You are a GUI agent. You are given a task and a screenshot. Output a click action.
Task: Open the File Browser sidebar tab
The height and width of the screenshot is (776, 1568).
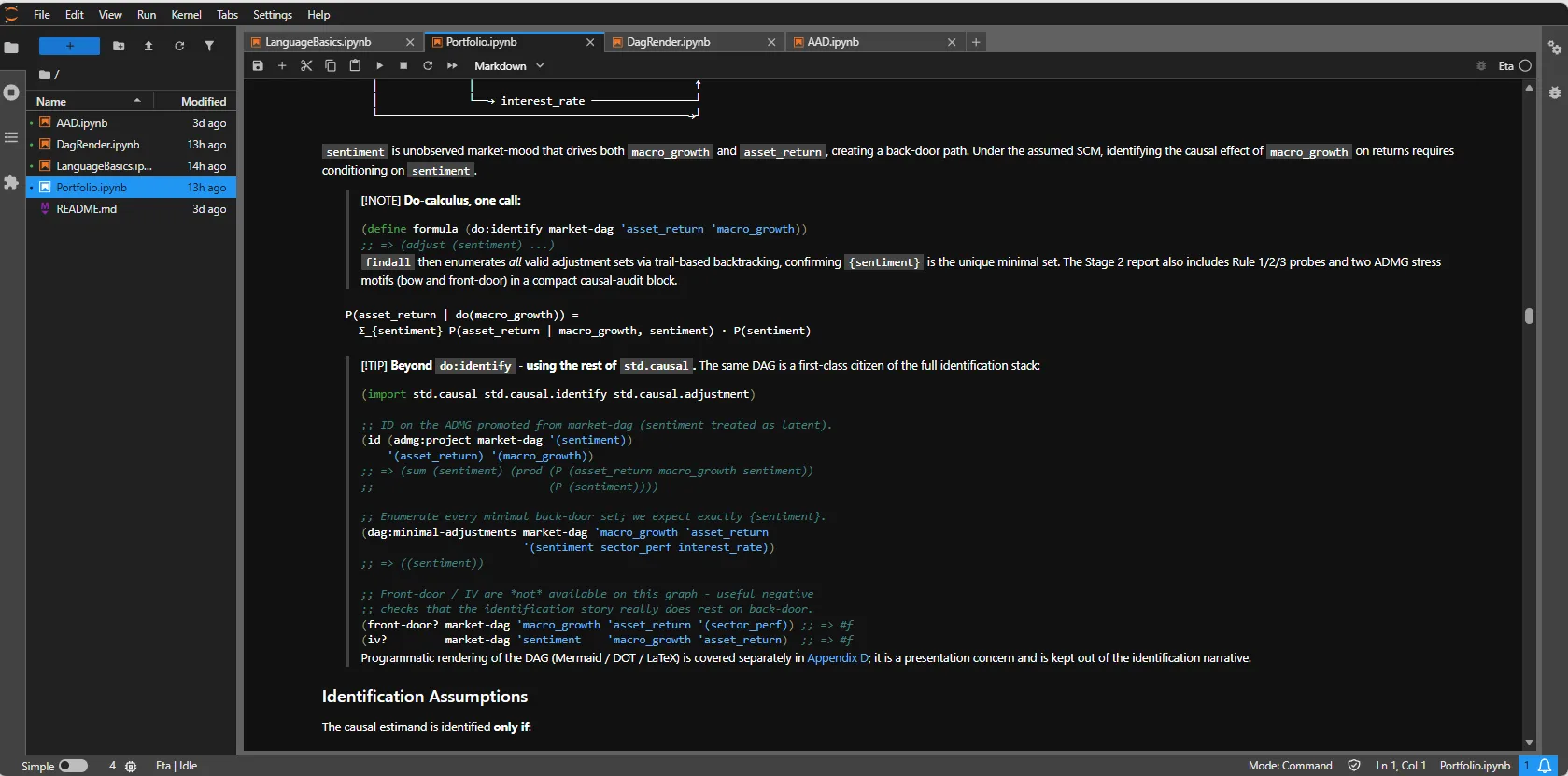click(x=11, y=48)
